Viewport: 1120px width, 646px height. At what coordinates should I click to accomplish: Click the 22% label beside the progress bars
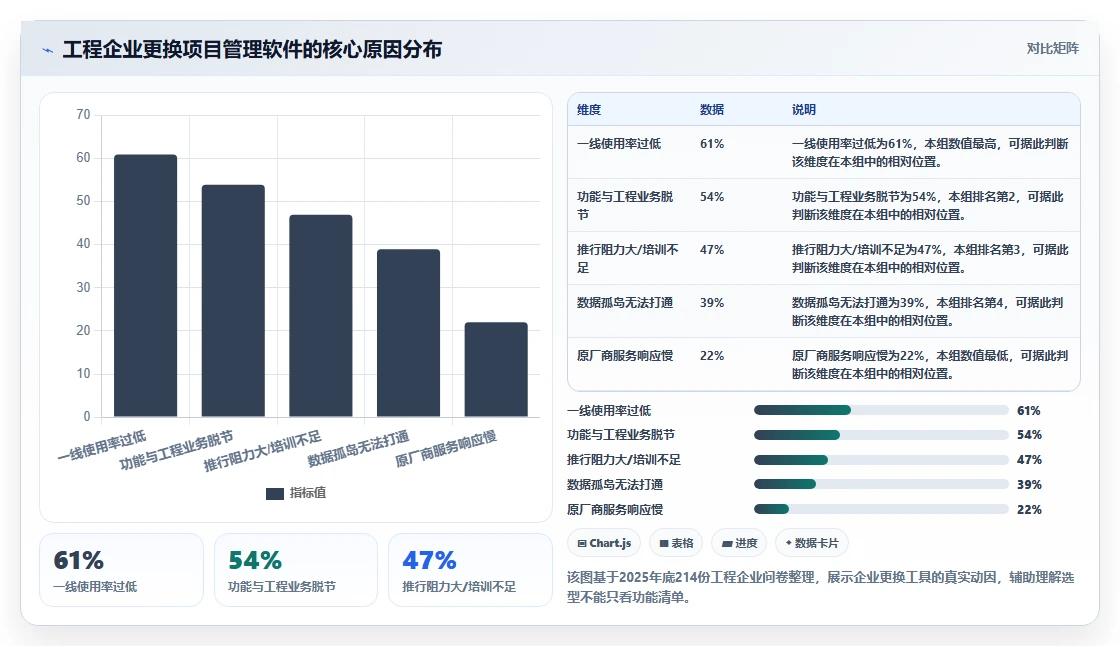1029,510
